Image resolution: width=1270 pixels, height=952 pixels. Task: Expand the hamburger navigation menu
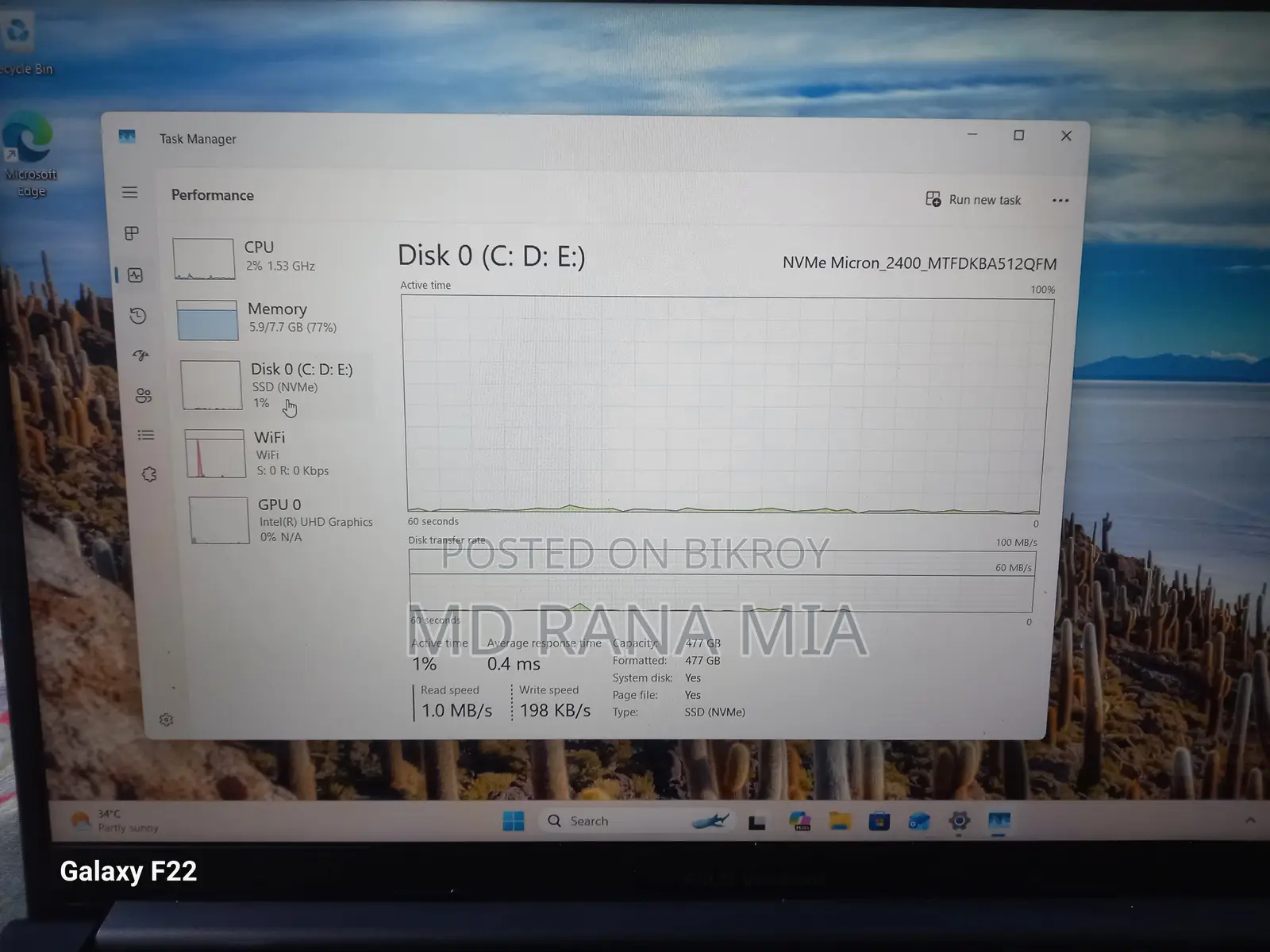pos(129,192)
